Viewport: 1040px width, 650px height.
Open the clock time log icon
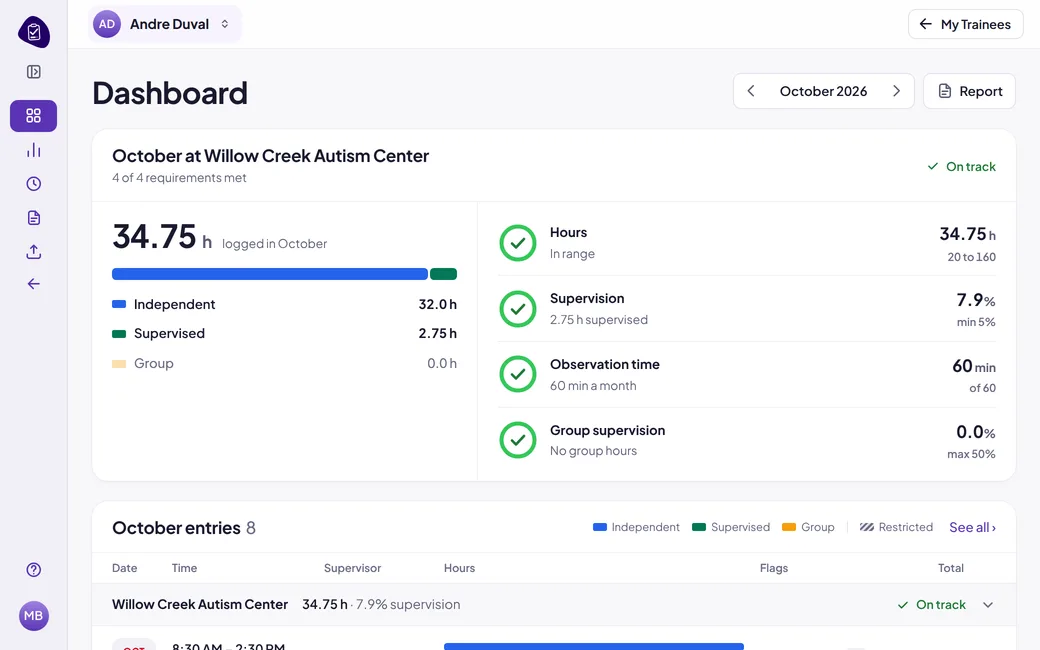34,184
